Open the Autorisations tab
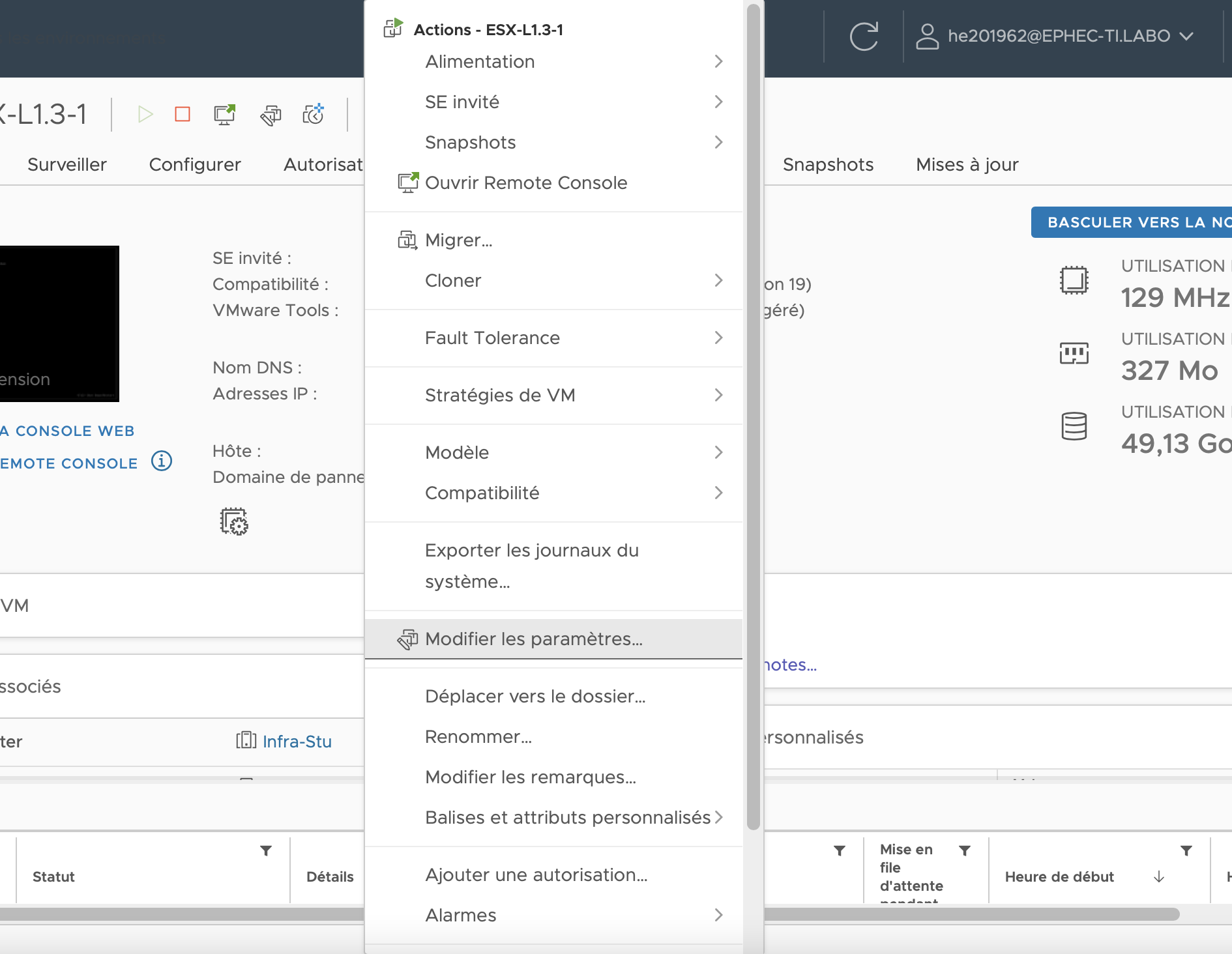This screenshot has height=954, width=1232. (323, 164)
